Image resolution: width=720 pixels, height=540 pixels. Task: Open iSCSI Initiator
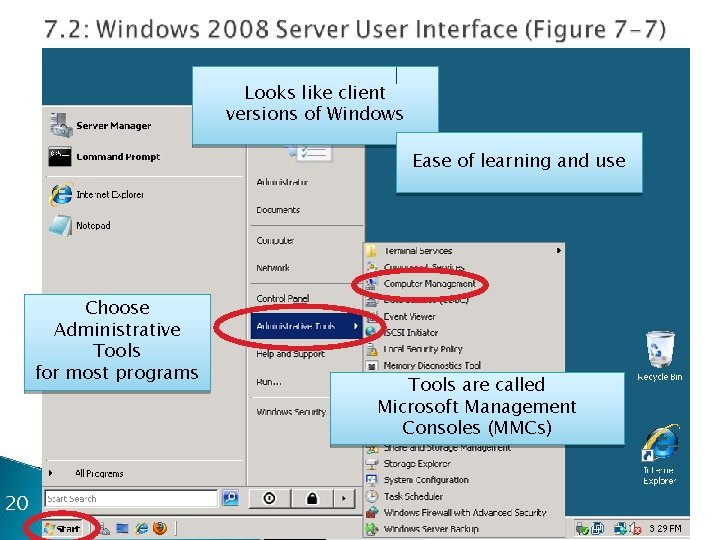[411, 332]
